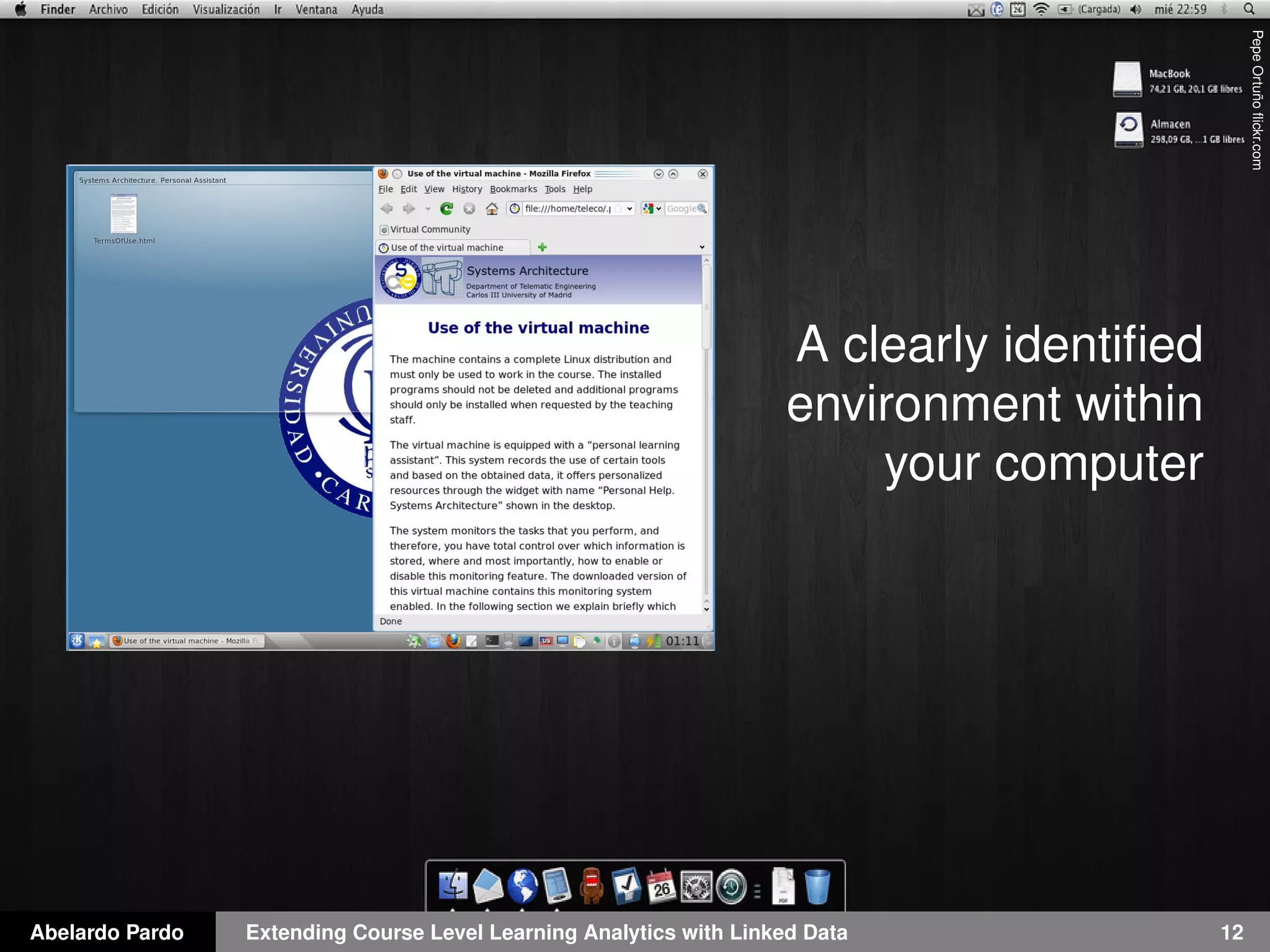This screenshot has width=1270, height=952.
Task: Click the Forward arrow in Firefox
Action: coord(409,209)
